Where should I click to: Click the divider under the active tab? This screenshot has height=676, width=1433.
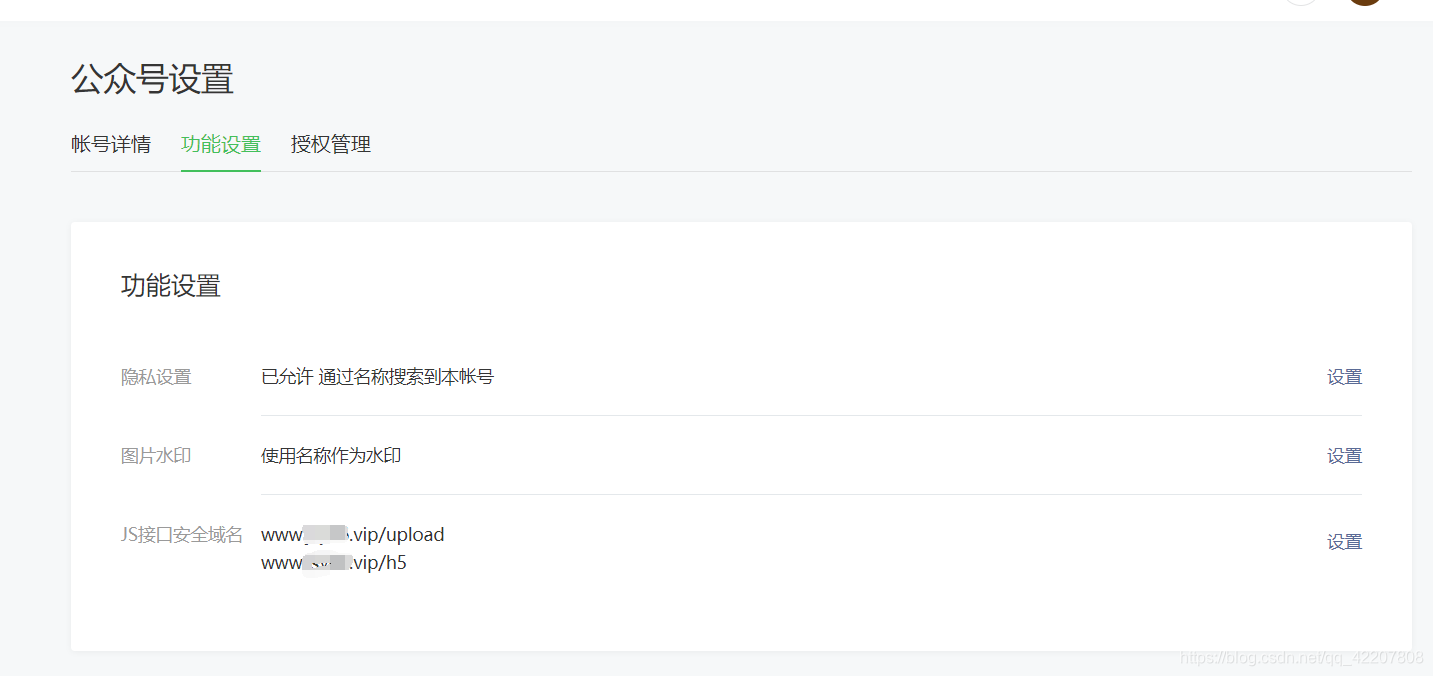(x=220, y=171)
